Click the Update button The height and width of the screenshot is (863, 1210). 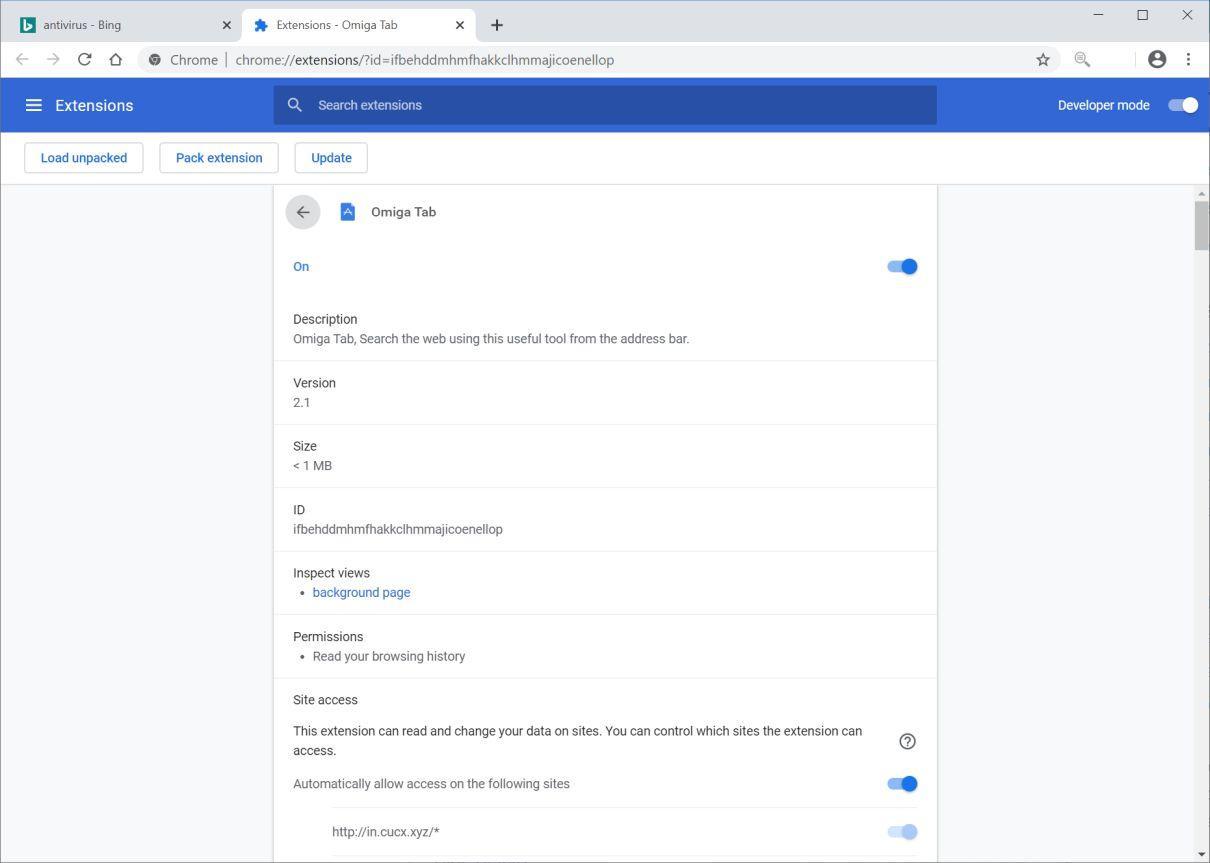(331, 158)
